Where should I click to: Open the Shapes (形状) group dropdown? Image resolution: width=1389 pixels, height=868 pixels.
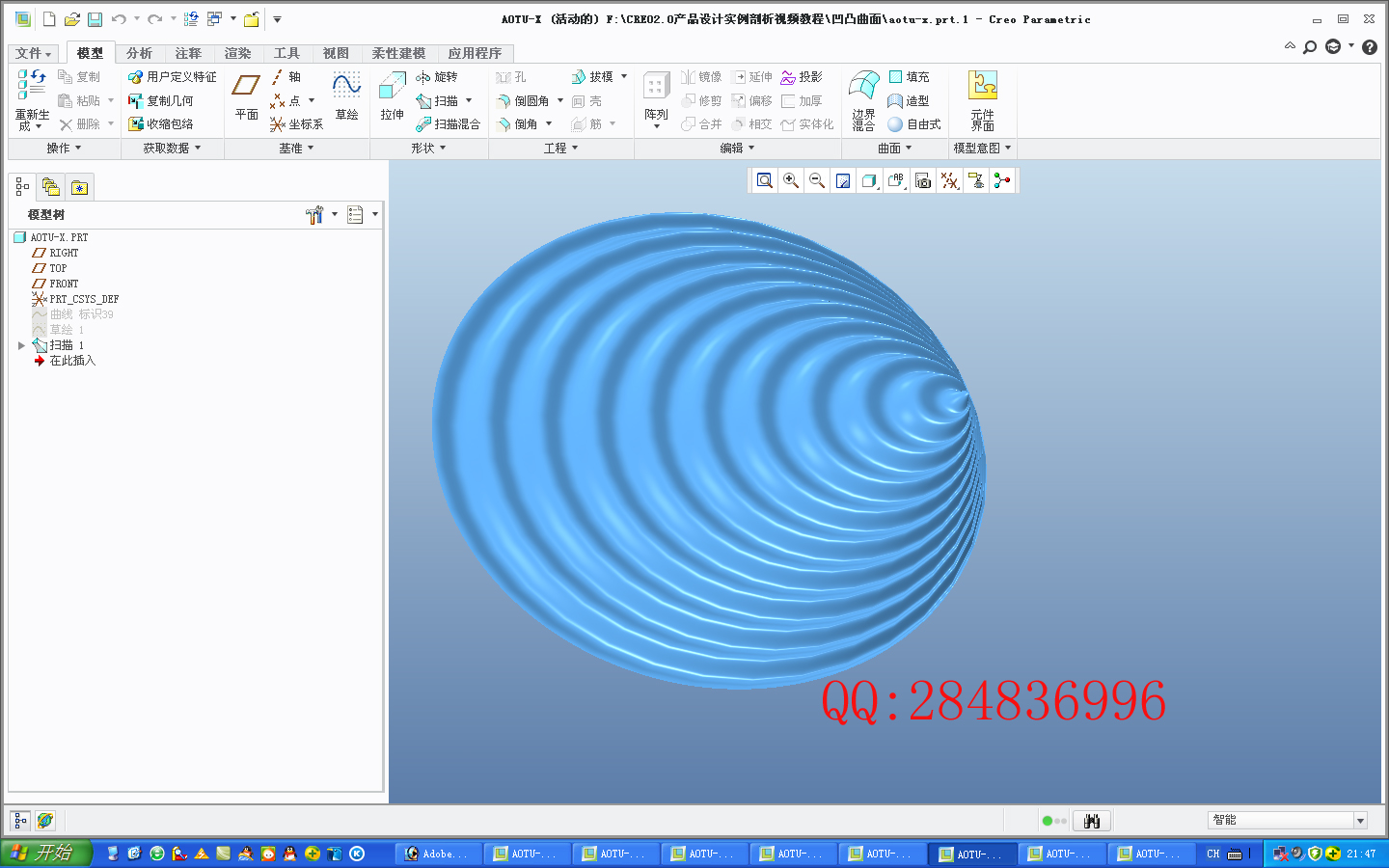428,149
